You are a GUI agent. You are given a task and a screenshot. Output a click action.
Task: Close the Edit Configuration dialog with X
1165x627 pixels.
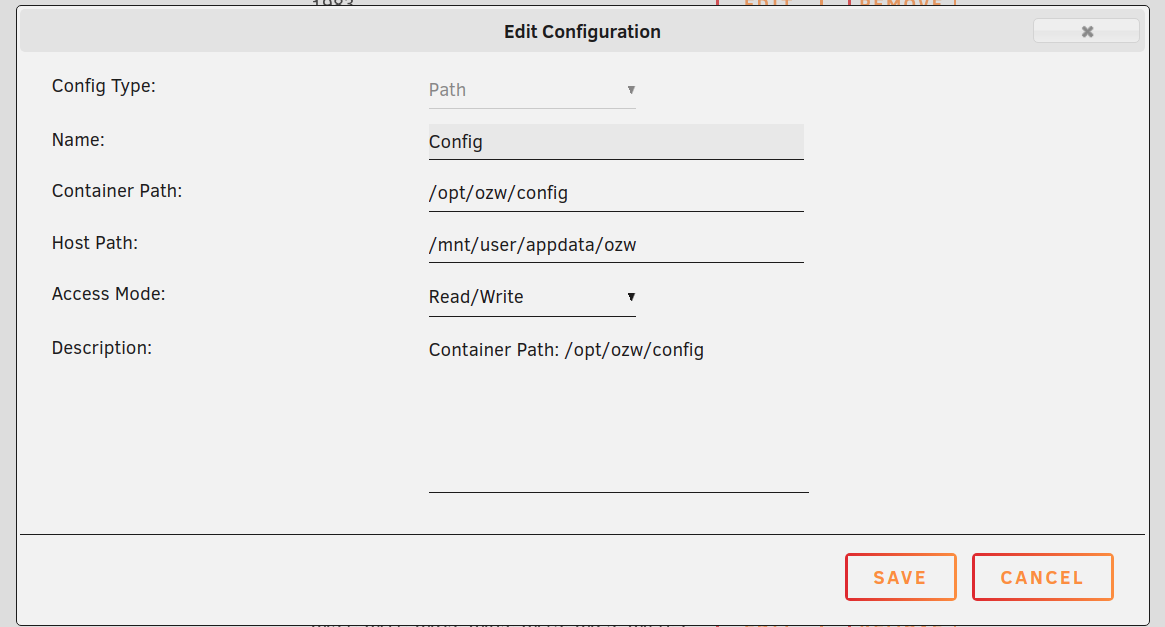[x=1086, y=31]
